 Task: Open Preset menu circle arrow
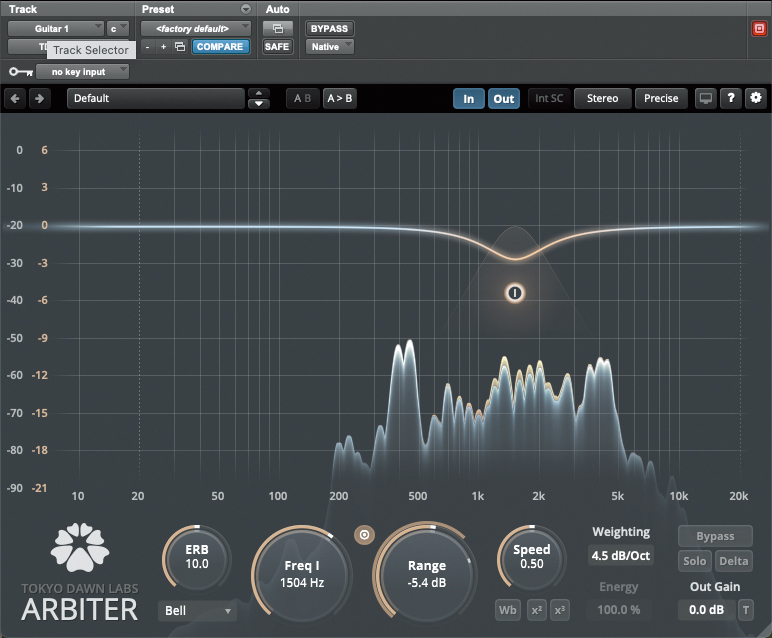pyautogui.click(x=245, y=9)
